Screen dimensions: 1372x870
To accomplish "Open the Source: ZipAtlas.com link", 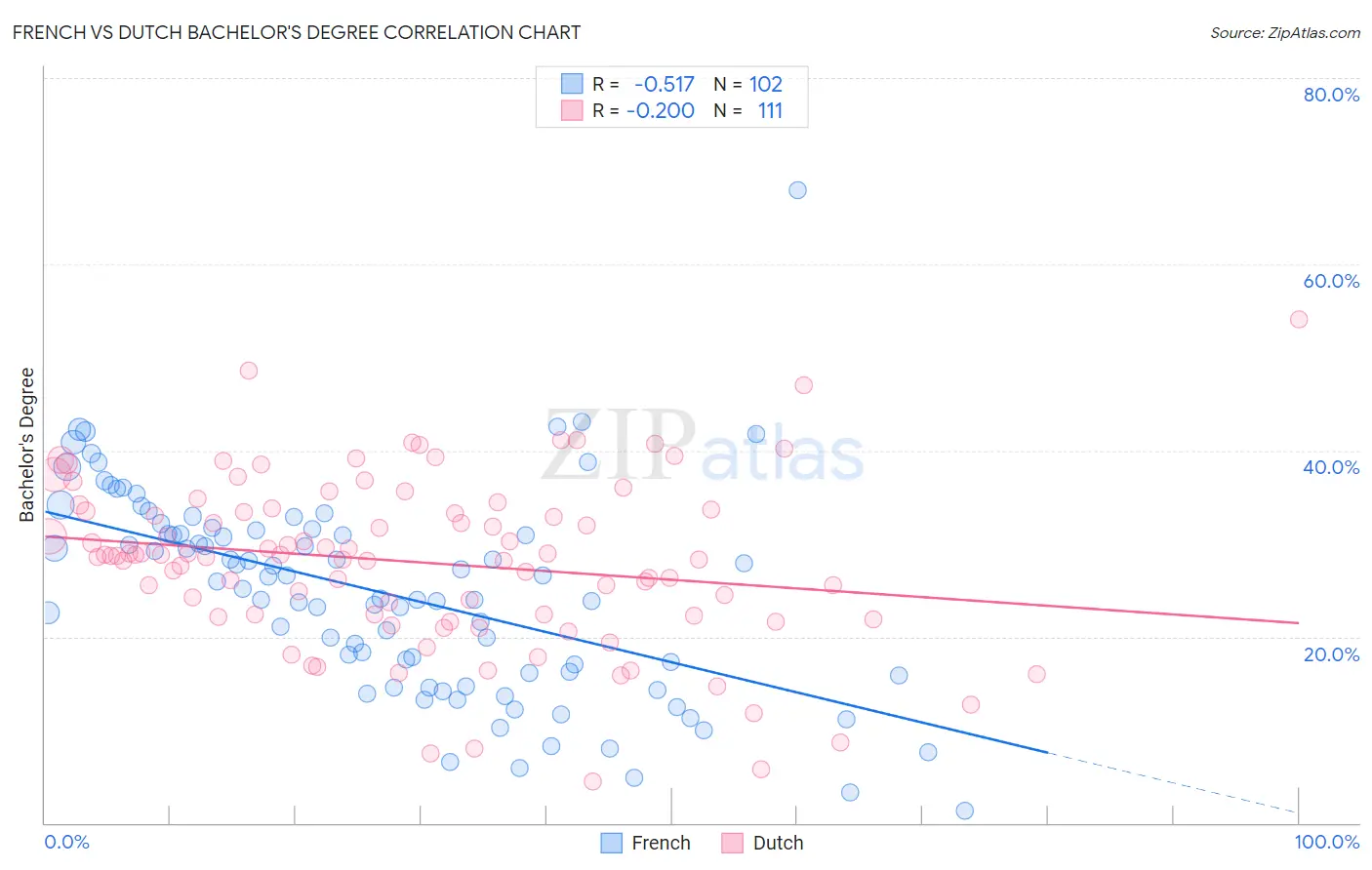I will 1285,32.
